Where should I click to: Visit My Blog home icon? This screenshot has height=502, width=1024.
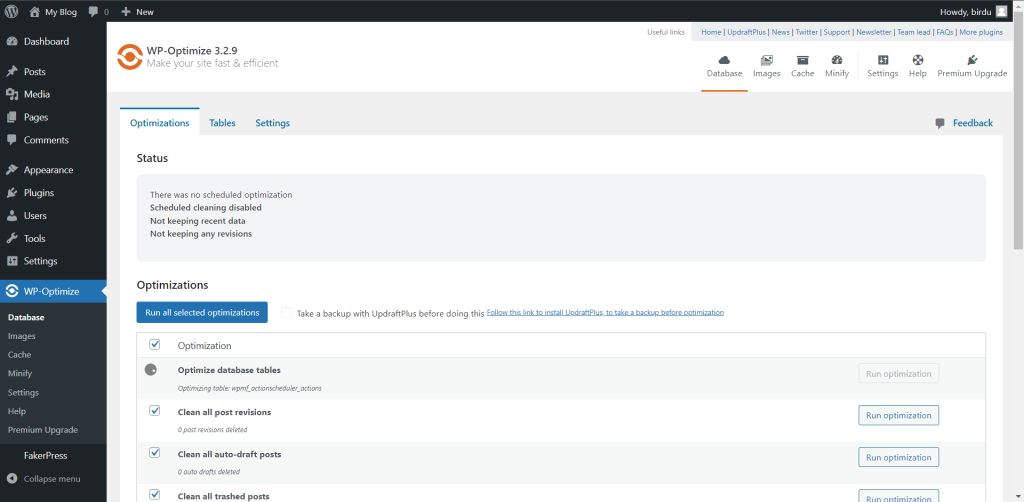pos(35,12)
